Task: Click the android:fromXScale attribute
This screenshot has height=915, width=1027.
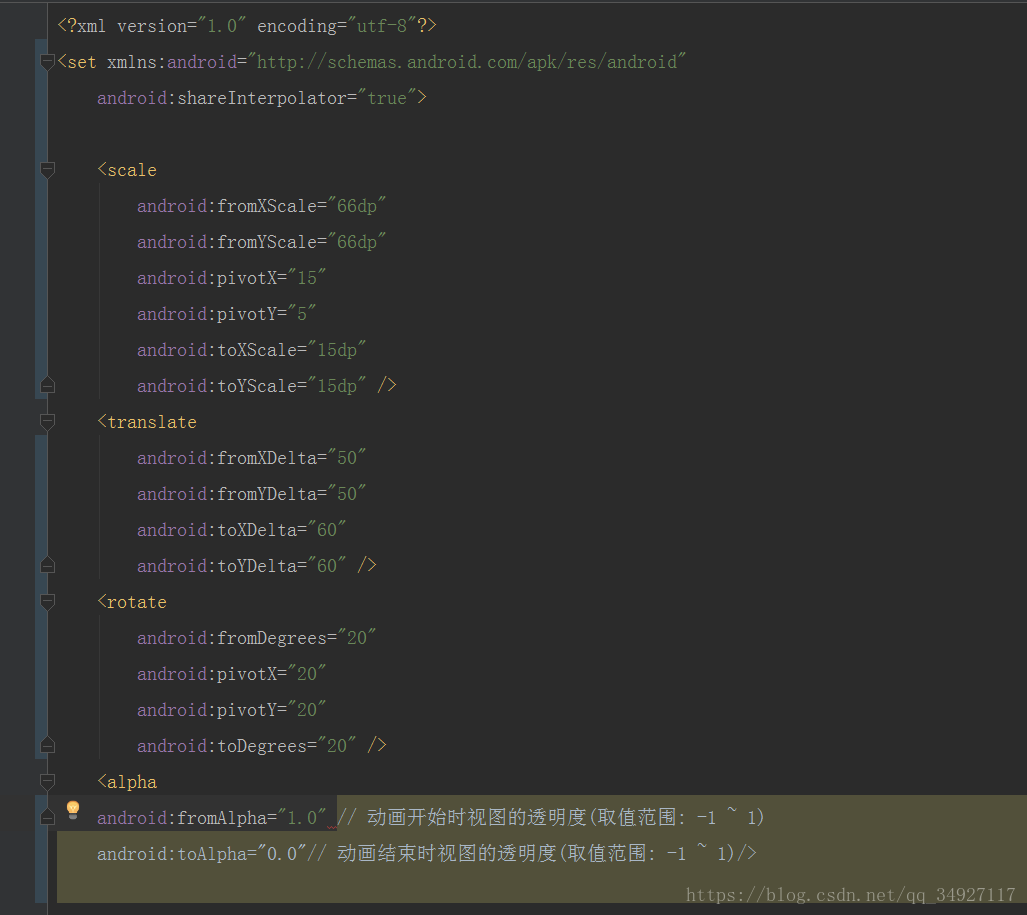Action: pyautogui.click(x=227, y=206)
